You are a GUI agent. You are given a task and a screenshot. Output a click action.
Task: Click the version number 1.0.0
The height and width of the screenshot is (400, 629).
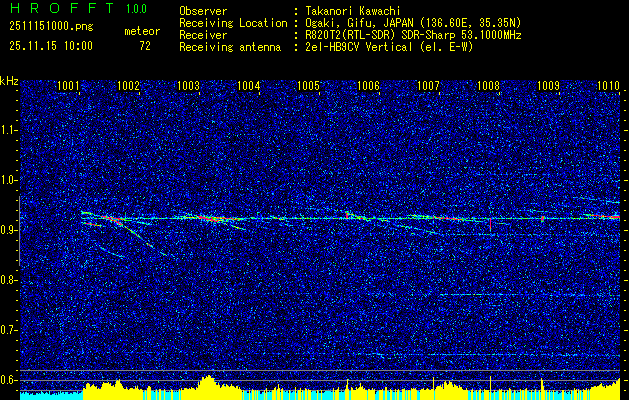(136, 9)
